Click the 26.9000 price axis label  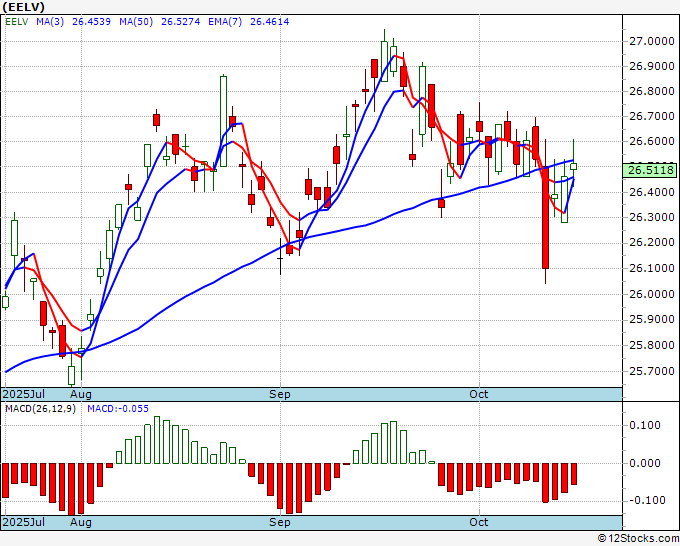click(652, 66)
